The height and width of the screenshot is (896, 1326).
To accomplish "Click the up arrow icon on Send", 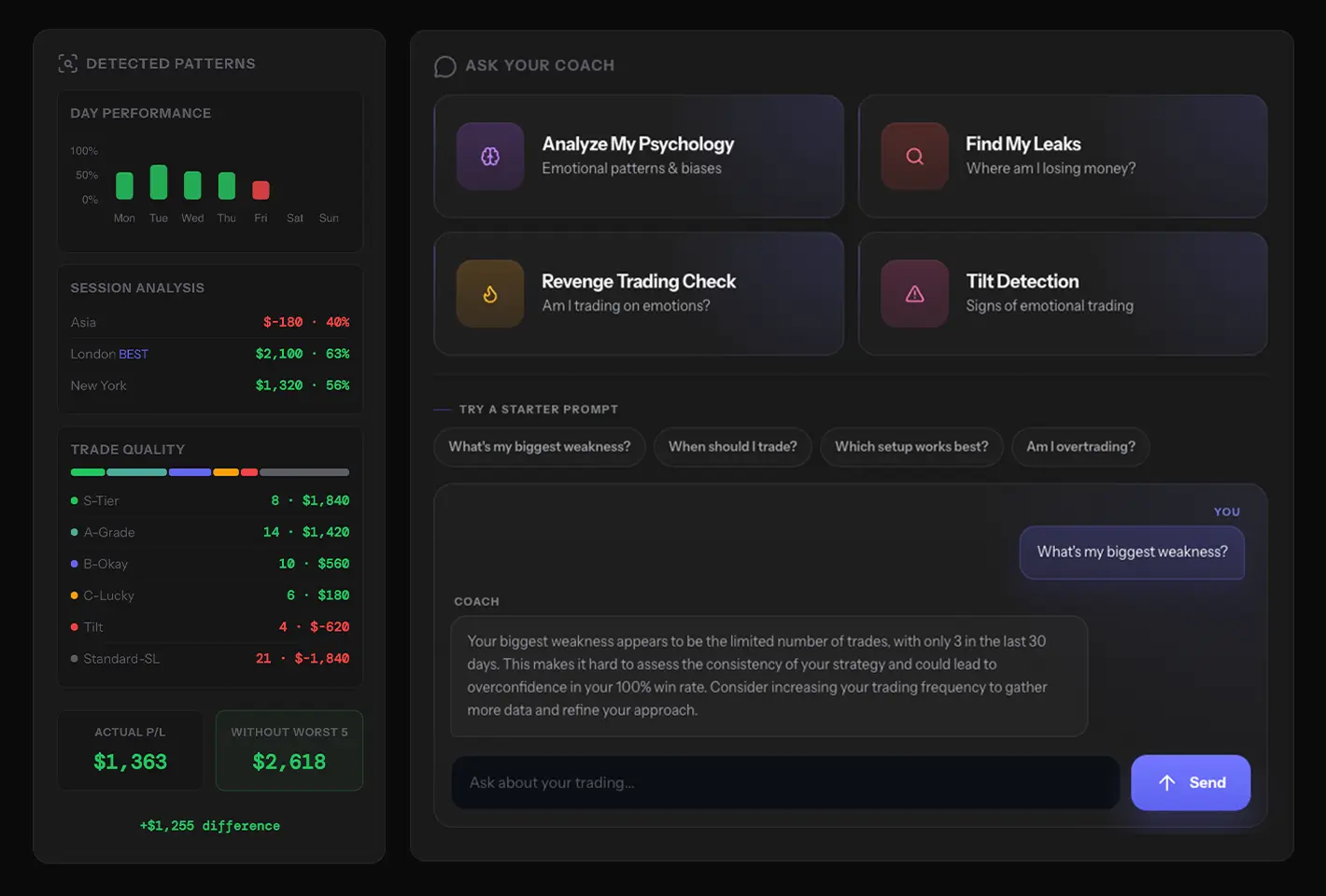I will click(x=1167, y=783).
